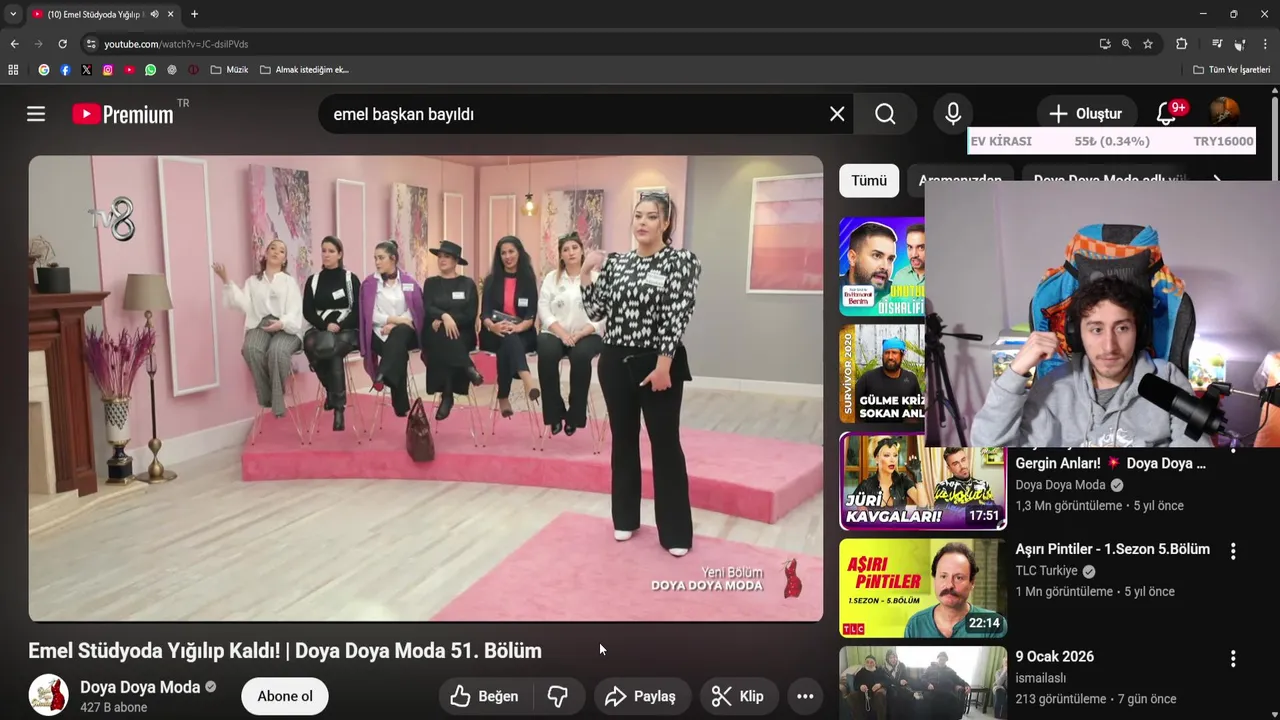Screen dimensions: 1280x720
Task: Open more actions ellipsis below the video
Action: [x=805, y=696]
